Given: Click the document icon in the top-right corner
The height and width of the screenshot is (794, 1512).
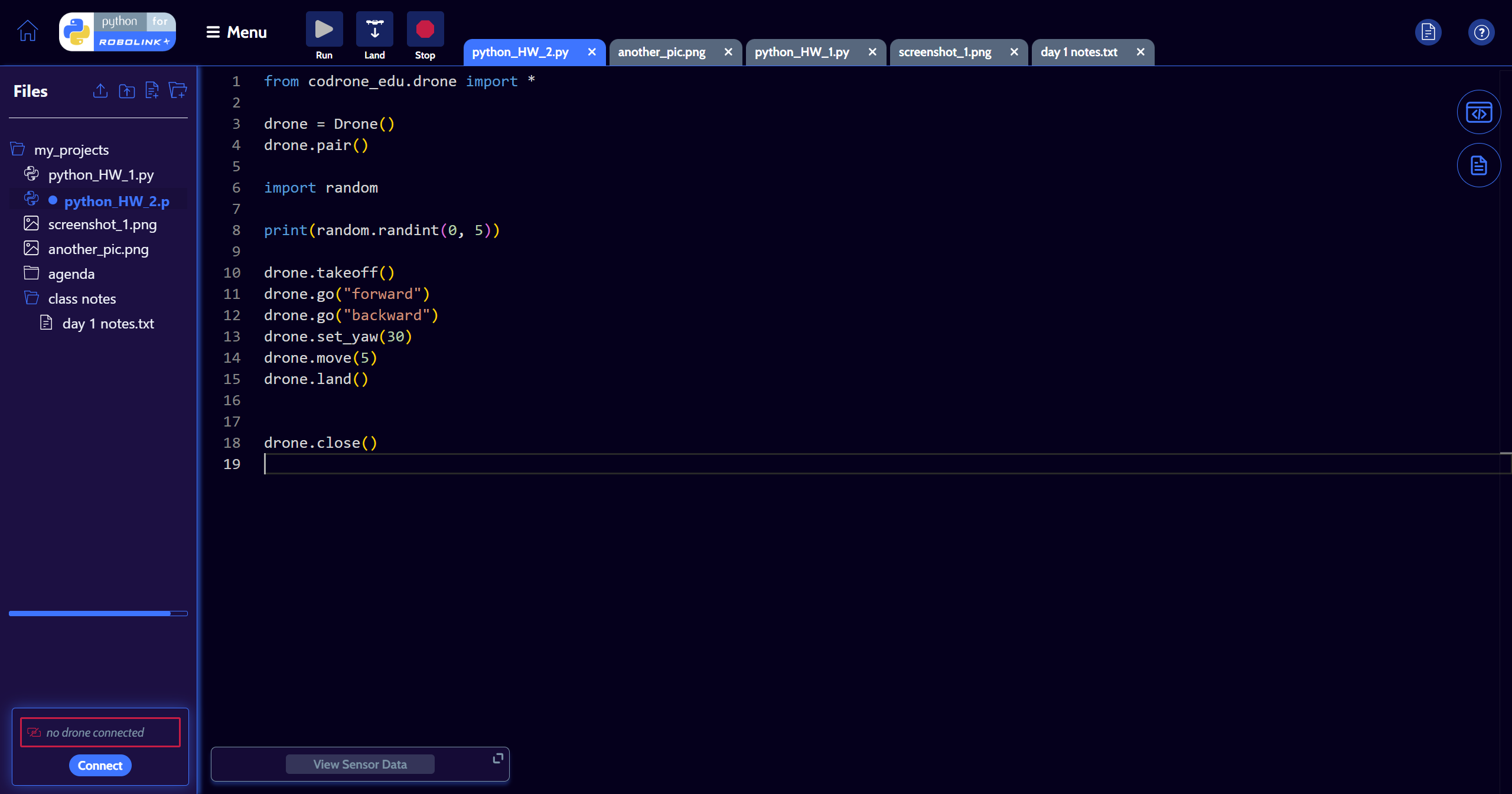Looking at the screenshot, I should (1428, 32).
